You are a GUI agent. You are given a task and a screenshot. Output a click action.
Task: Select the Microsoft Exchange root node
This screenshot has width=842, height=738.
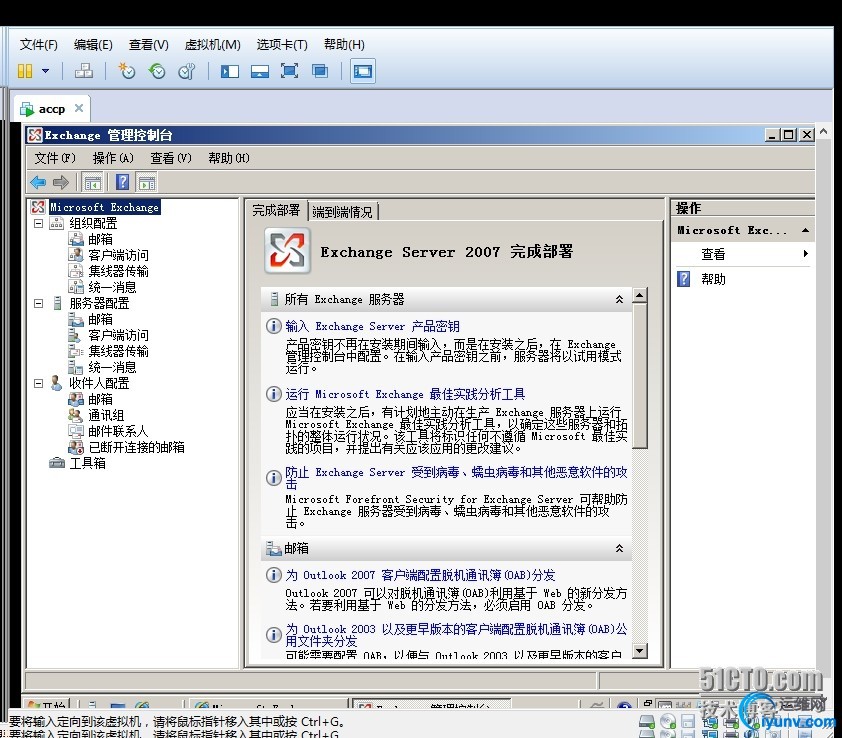[x=105, y=207]
